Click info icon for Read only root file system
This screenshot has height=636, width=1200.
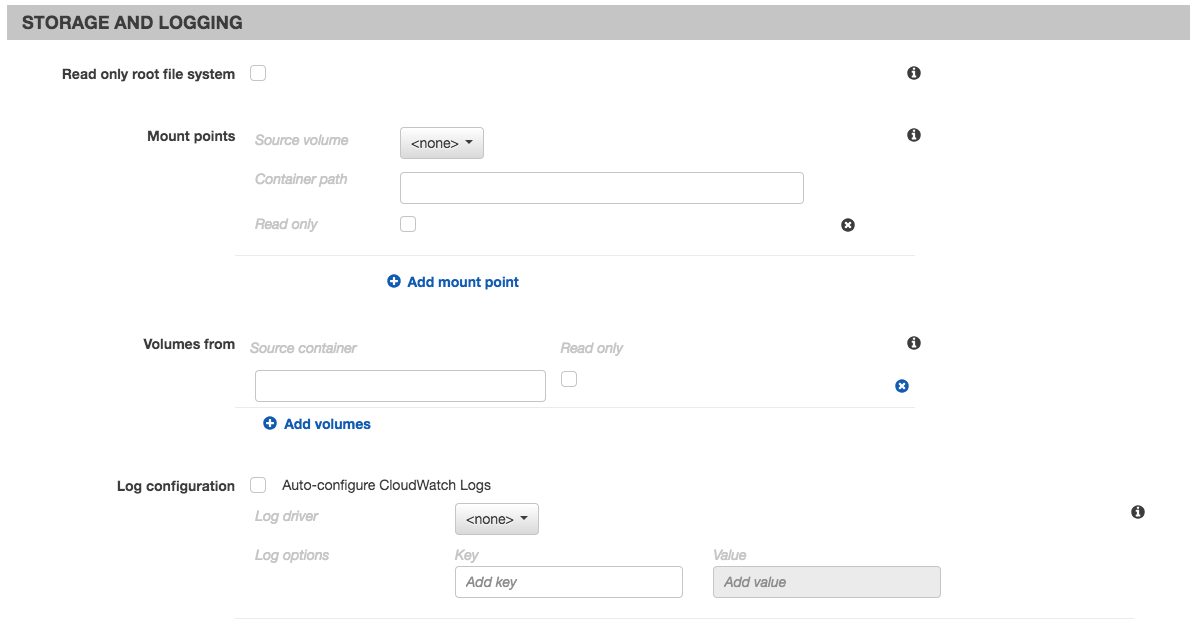(x=913, y=73)
